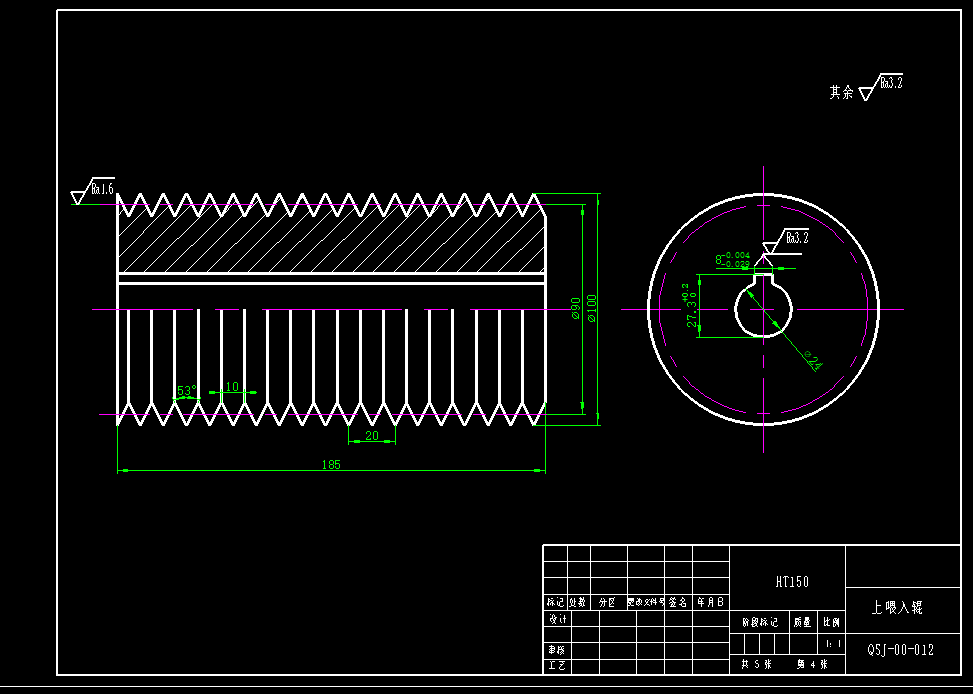The image size is (973, 694).
Task: Click the 其余 text beside the corner Ra3.2
Action: point(841,92)
